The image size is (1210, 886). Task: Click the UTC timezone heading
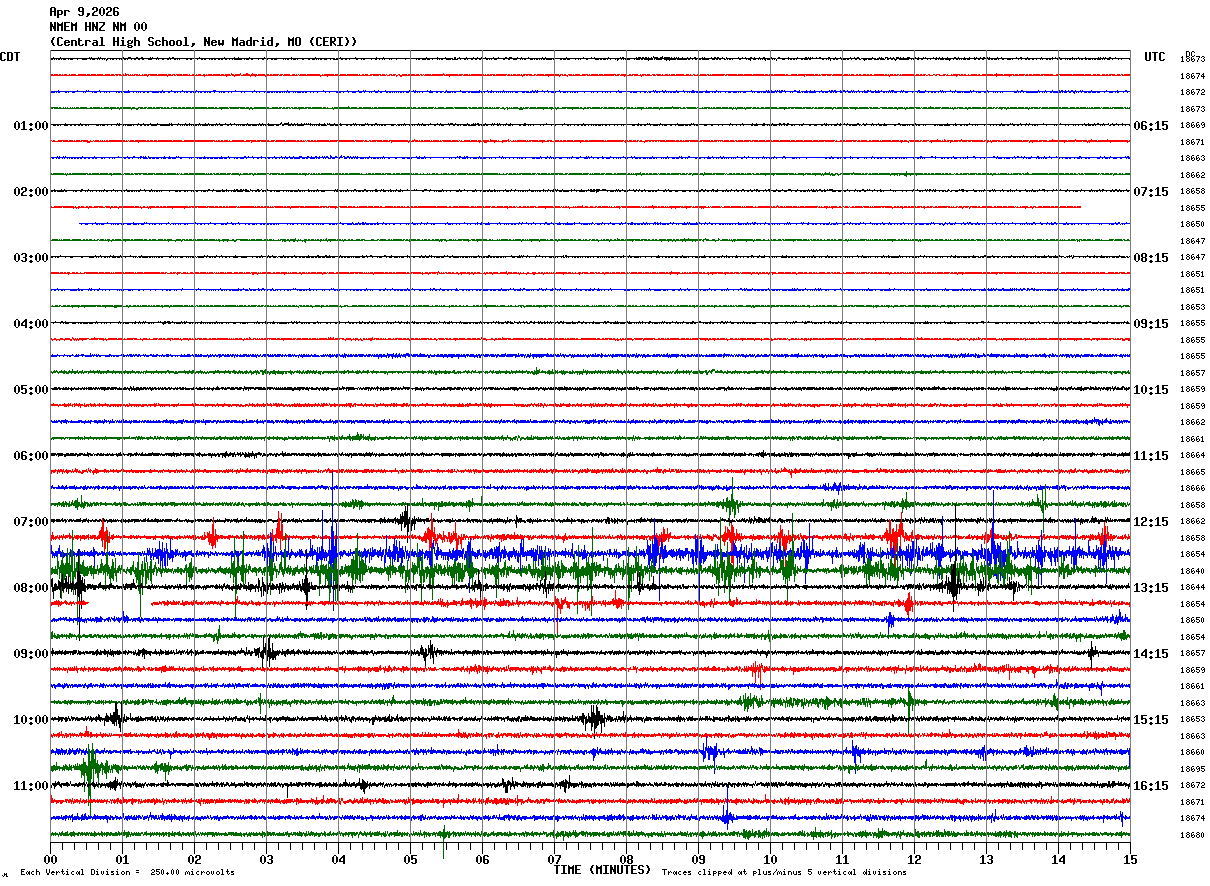[1155, 57]
